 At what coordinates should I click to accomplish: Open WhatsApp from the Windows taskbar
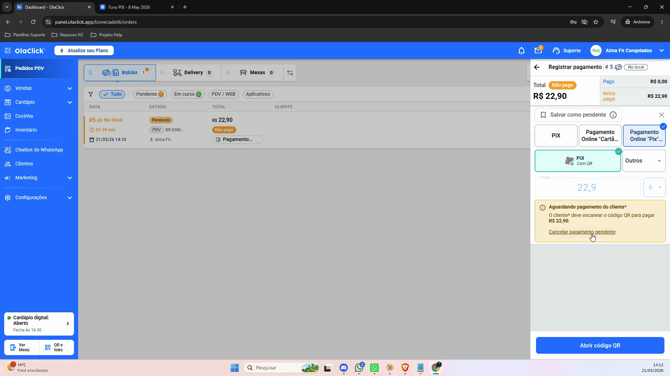pyautogui.click(x=359, y=368)
